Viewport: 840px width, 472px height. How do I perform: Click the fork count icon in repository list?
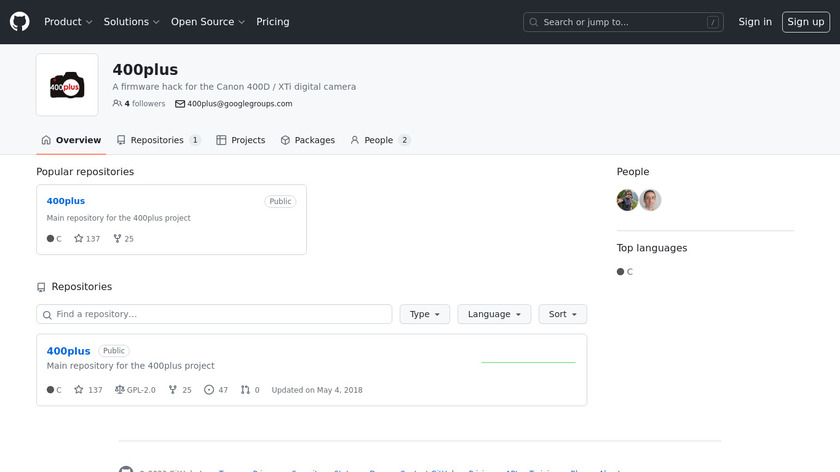pos(173,390)
